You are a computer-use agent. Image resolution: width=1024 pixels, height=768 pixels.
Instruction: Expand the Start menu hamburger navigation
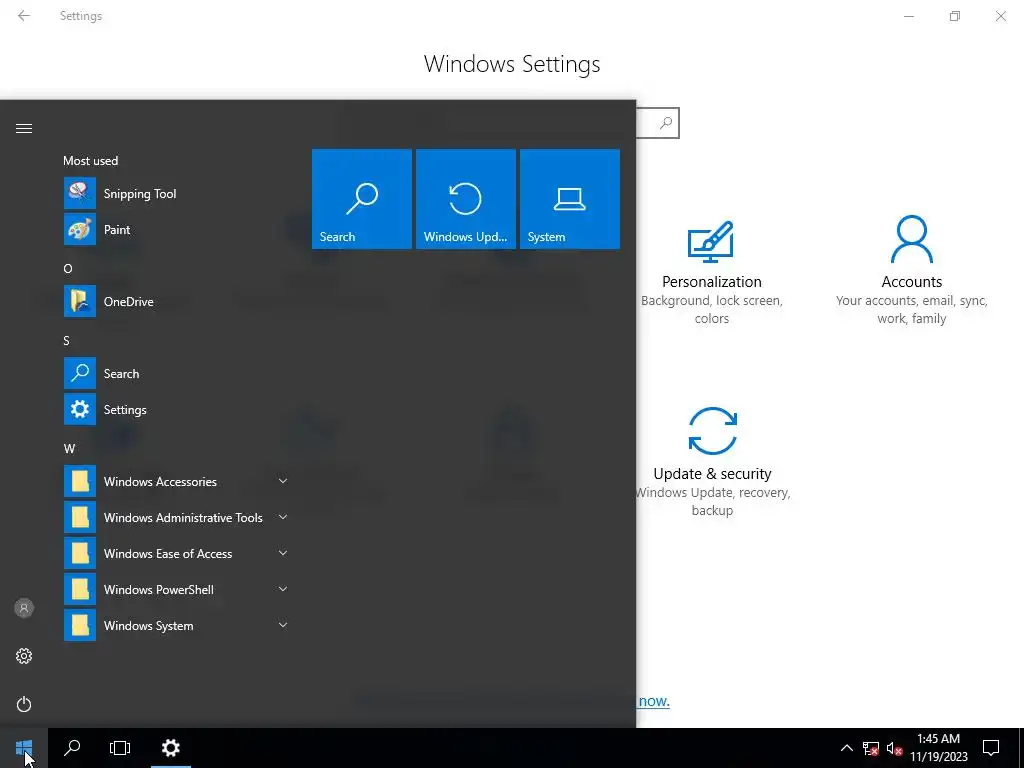point(24,129)
